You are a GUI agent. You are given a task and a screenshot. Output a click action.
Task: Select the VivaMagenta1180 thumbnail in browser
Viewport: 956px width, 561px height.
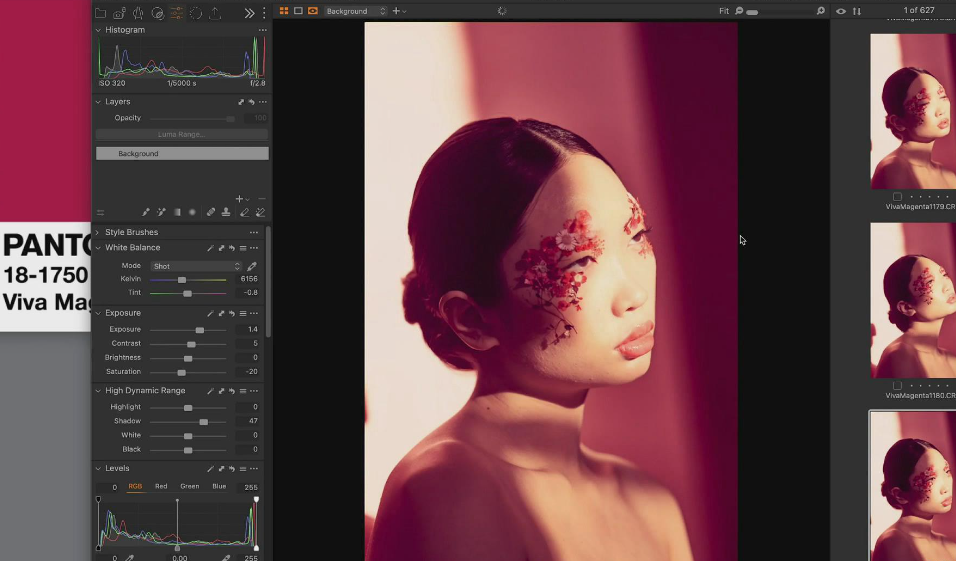[913, 300]
